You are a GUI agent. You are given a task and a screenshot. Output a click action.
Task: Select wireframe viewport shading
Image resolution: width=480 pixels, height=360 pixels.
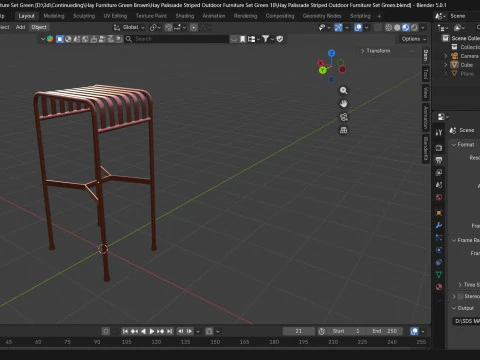tap(388, 28)
